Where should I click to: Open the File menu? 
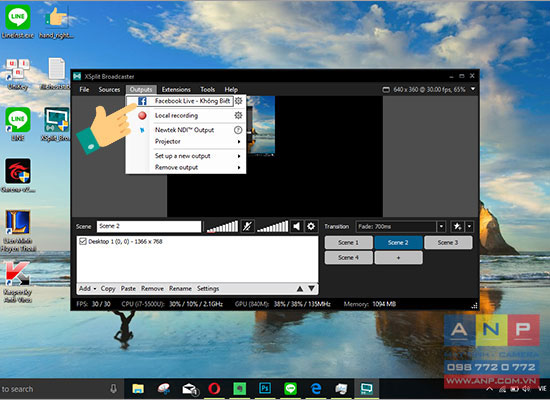(84, 89)
